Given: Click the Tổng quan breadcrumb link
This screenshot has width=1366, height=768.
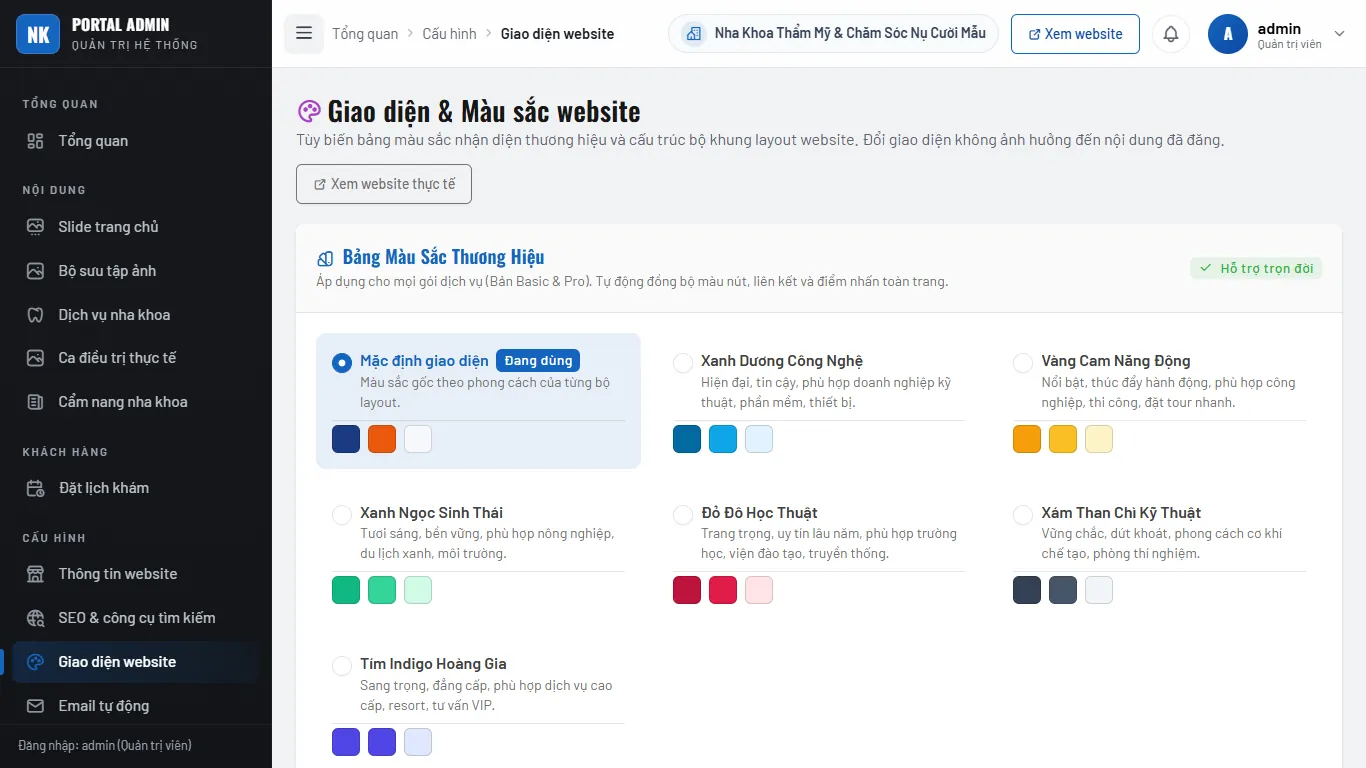Looking at the screenshot, I should (x=365, y=34).
